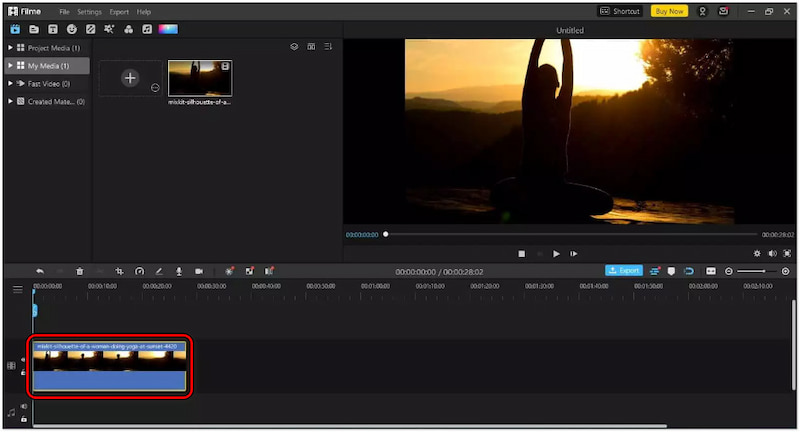Open the Effects panel sparkle icon

[x=109, y=29]
